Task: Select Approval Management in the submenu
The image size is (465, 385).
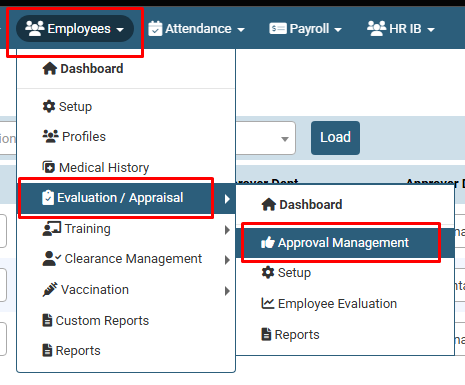Action: [x=345, y=243]
